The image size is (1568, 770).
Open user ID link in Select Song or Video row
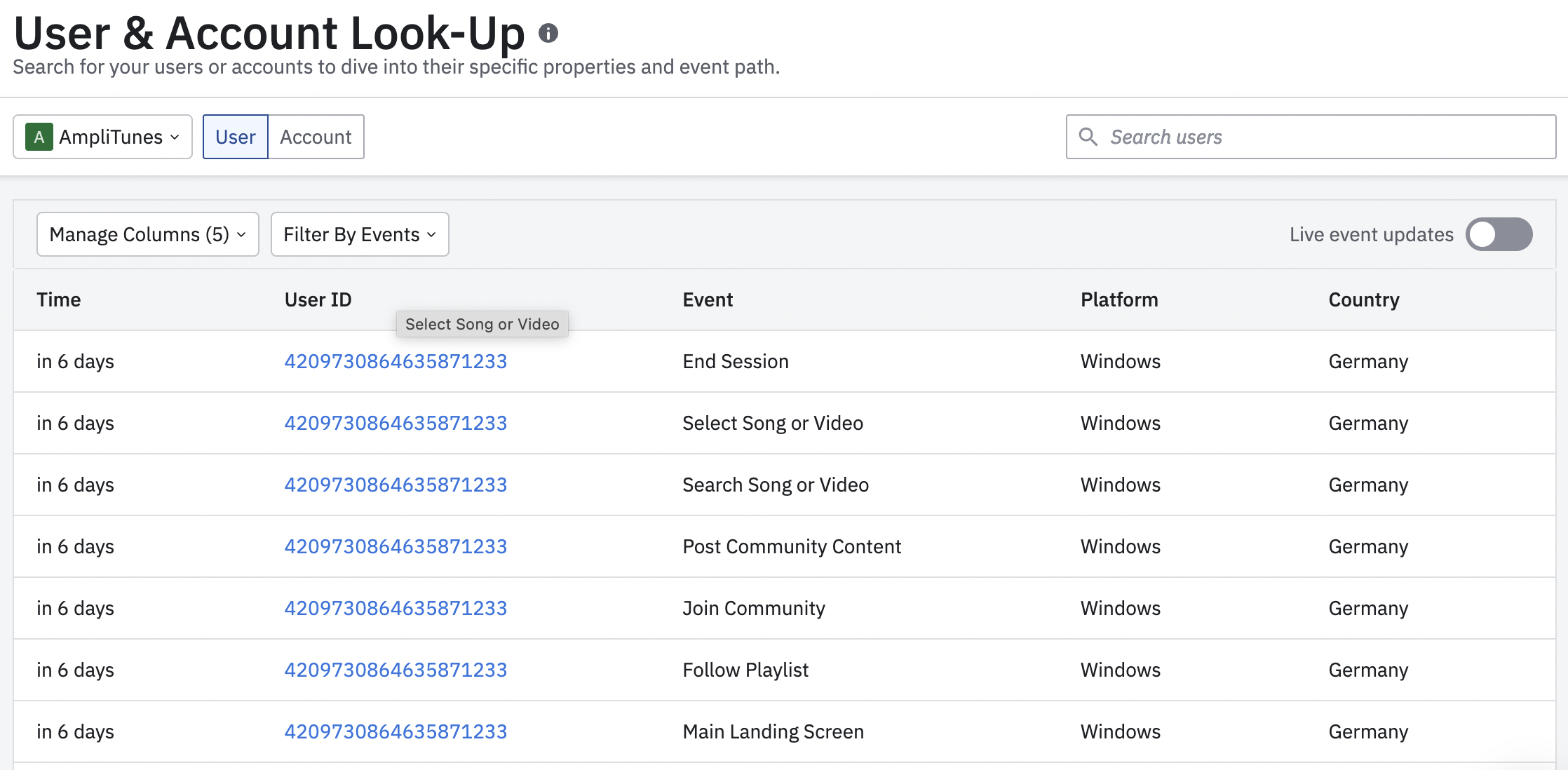(x=396, y=423)
